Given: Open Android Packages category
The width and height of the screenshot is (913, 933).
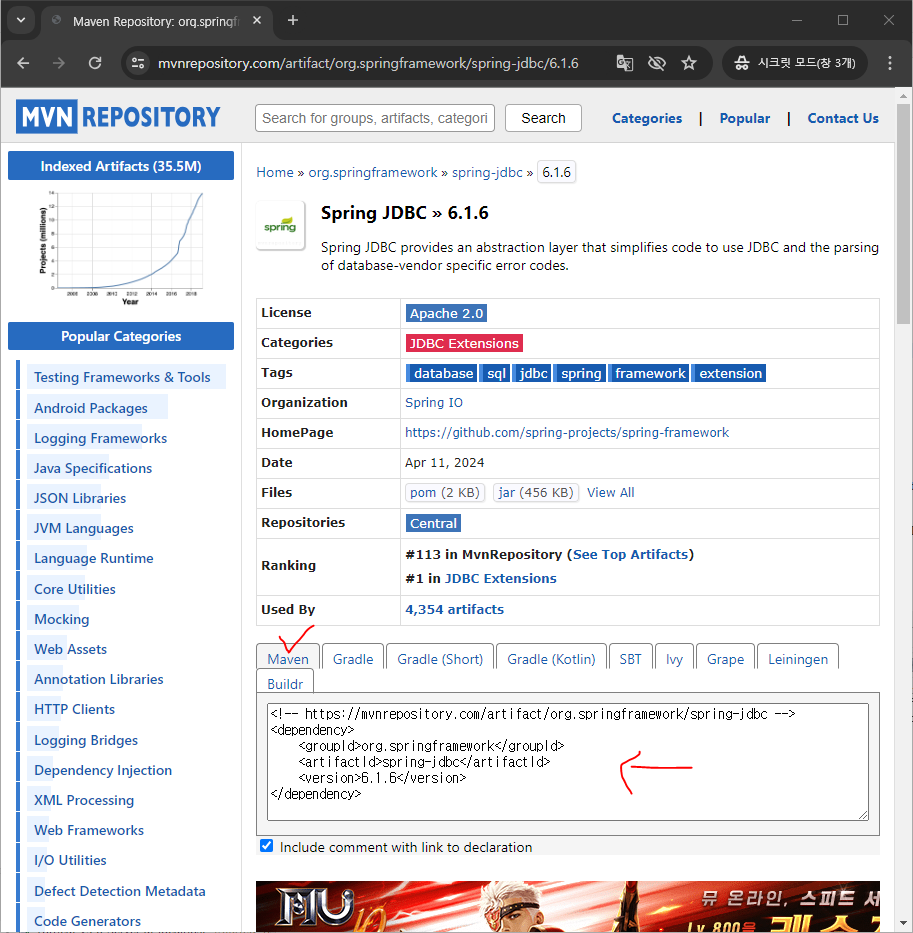Looking at the screenshot, I should 90,408.
